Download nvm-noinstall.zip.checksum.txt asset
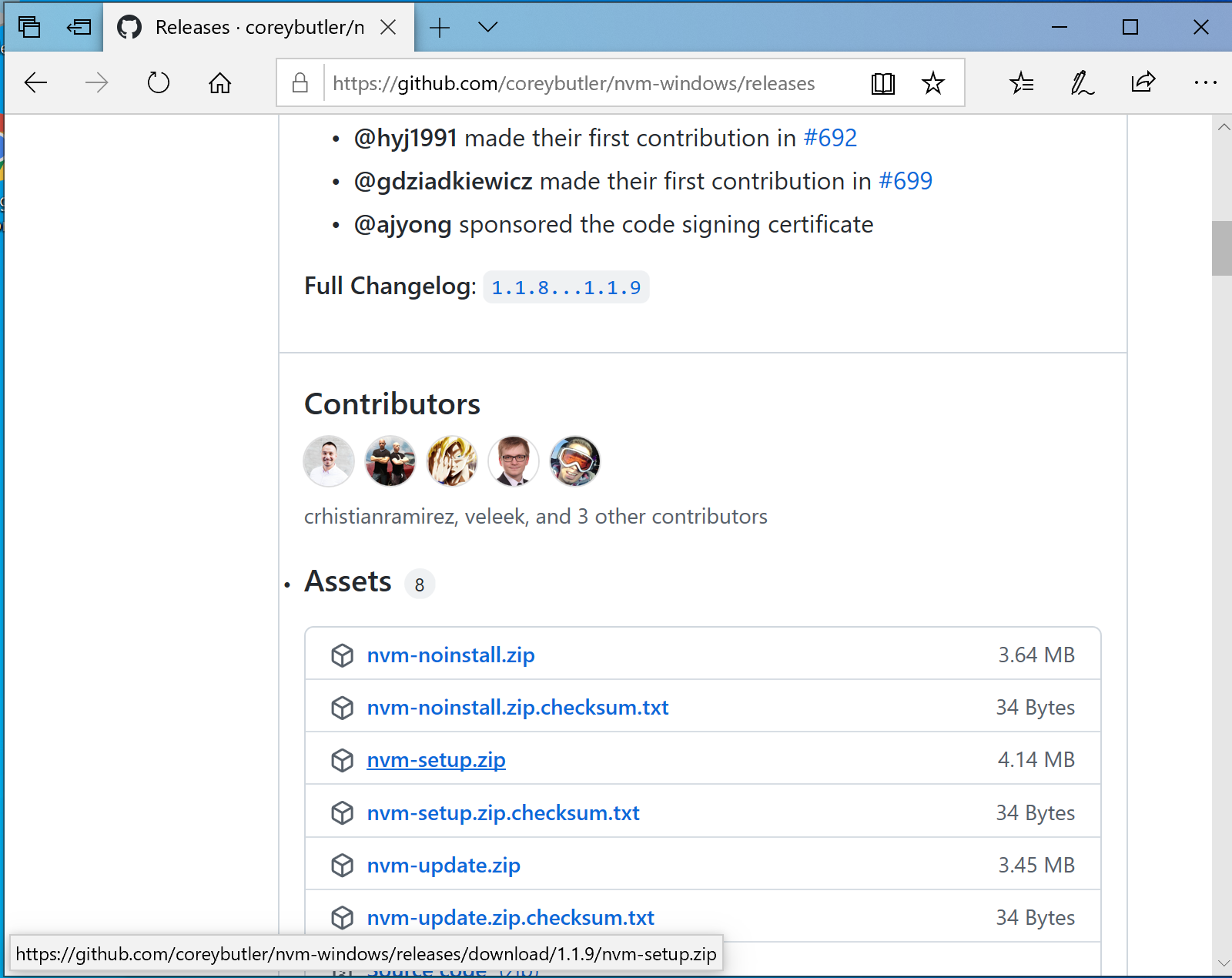Image resolution: width=1232 pixels, height=978 pixels. coord(518,707)
